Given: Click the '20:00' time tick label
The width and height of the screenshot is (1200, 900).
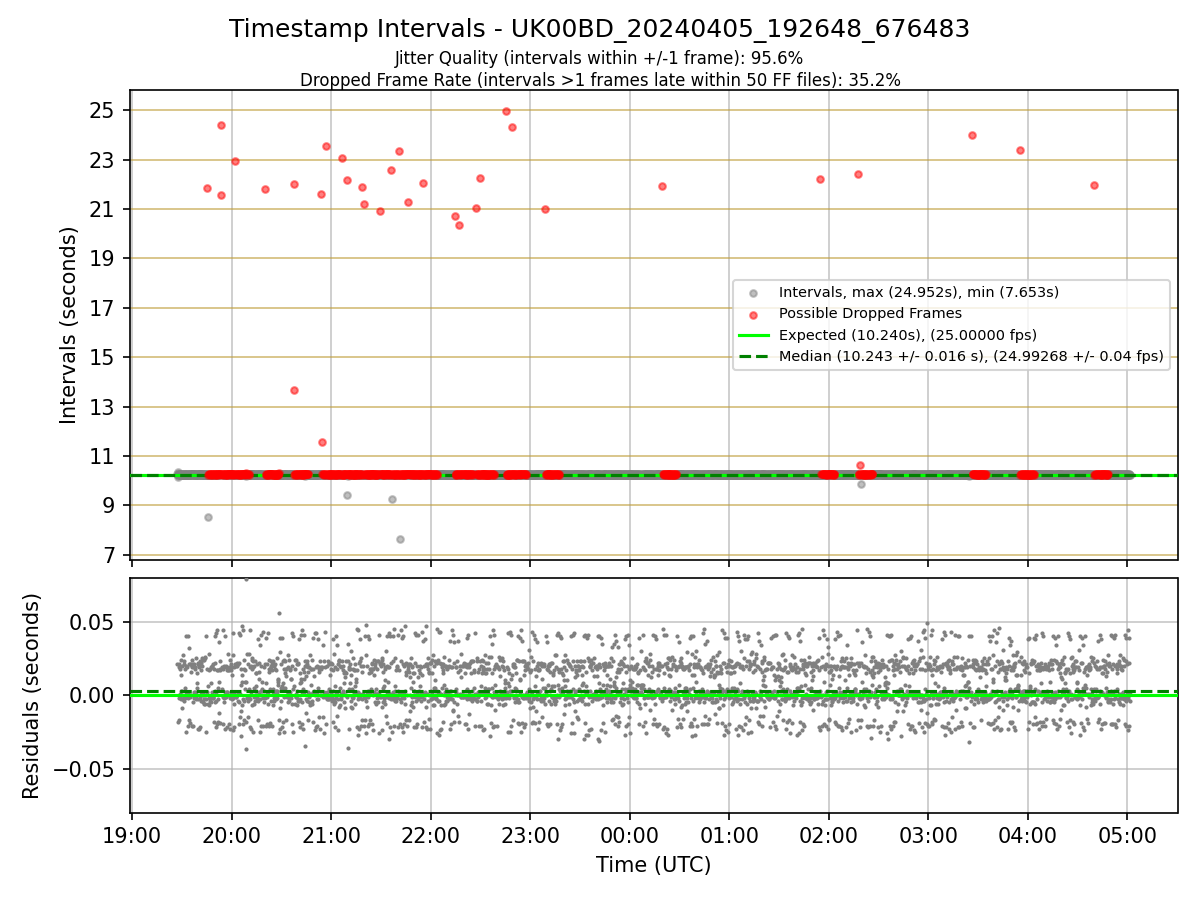Looking at the screenshot, I should point(232,835).
